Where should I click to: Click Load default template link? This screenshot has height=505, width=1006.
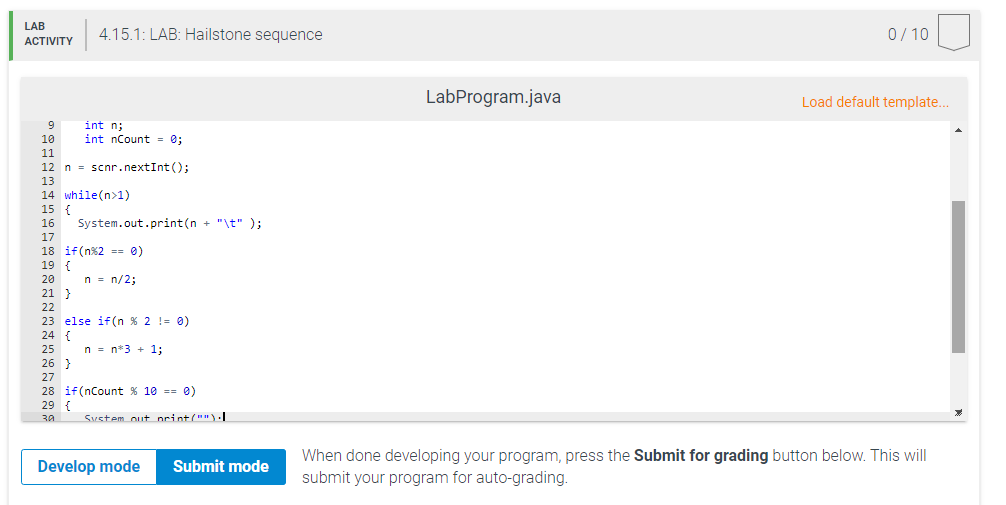tap(874, 102)
